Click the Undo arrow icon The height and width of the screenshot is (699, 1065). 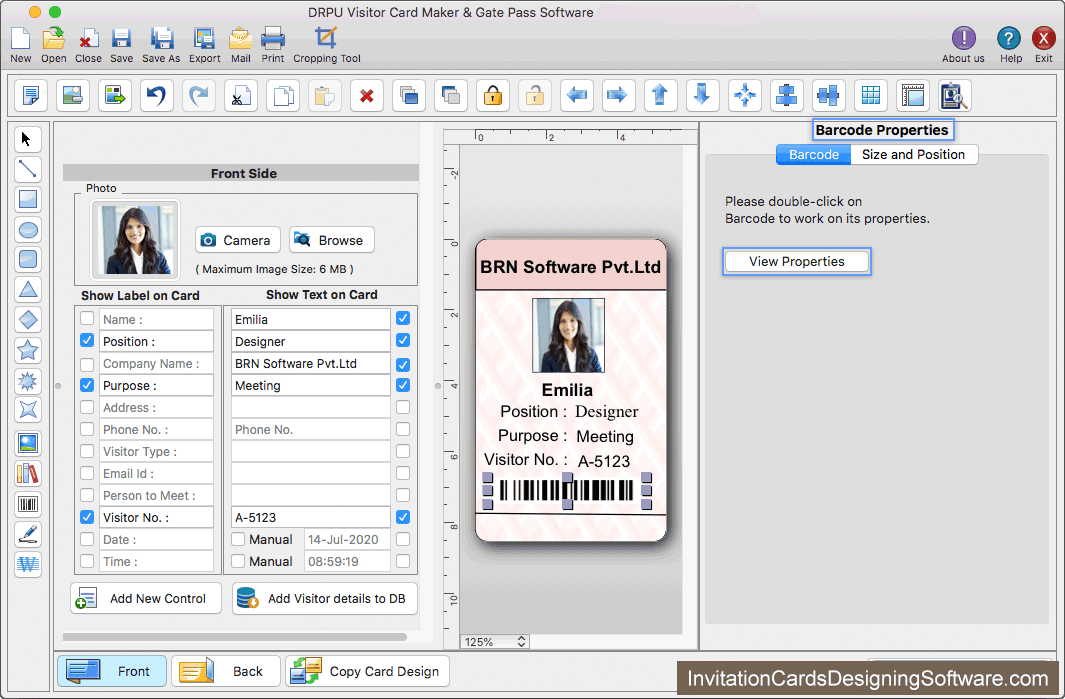157,96
